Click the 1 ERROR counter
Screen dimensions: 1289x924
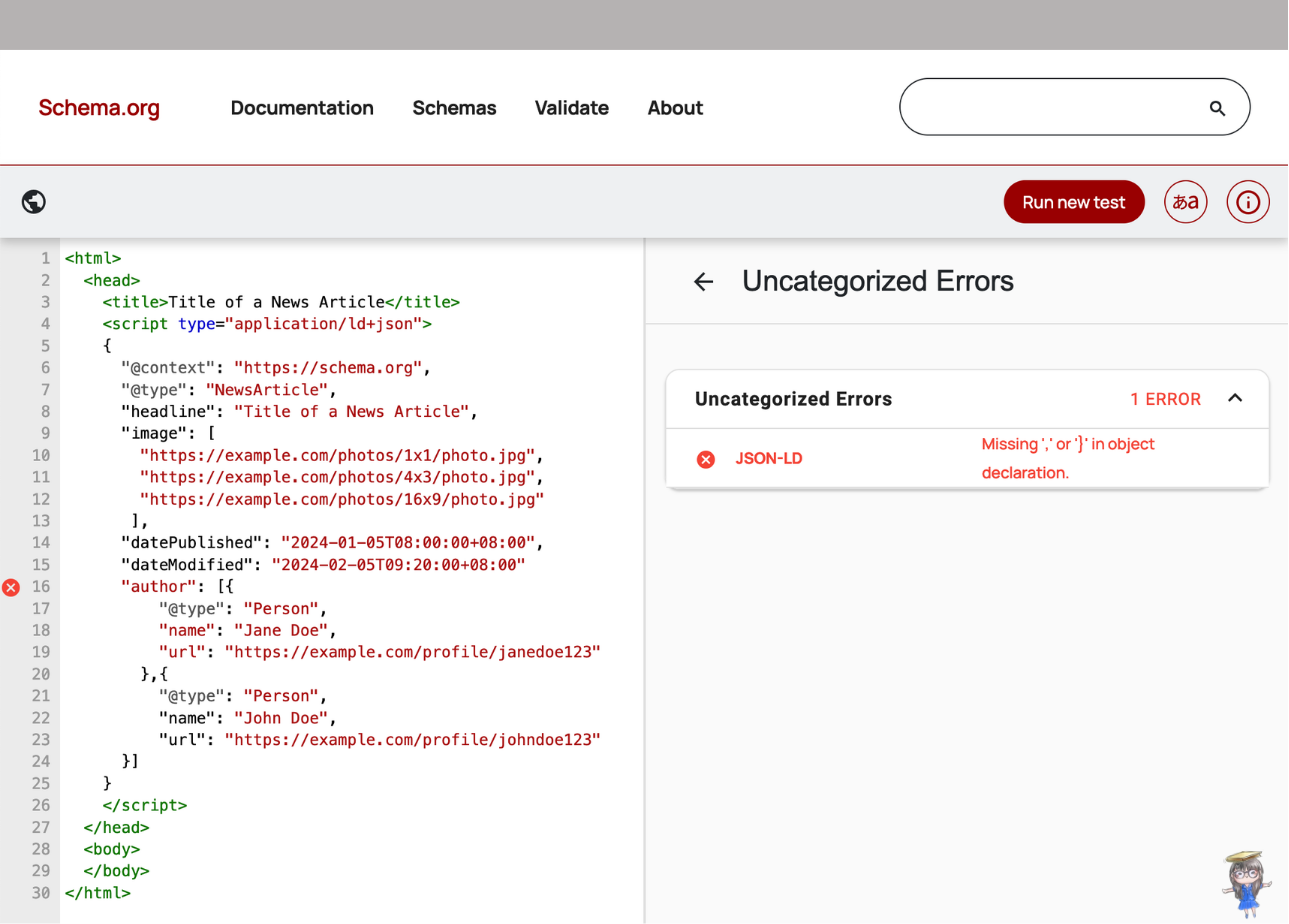point(1165,399)
